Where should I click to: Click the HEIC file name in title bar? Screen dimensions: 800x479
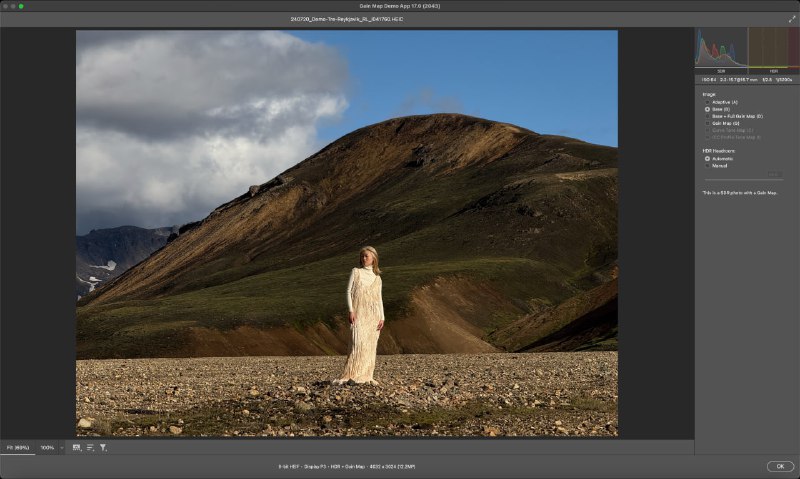346,19
